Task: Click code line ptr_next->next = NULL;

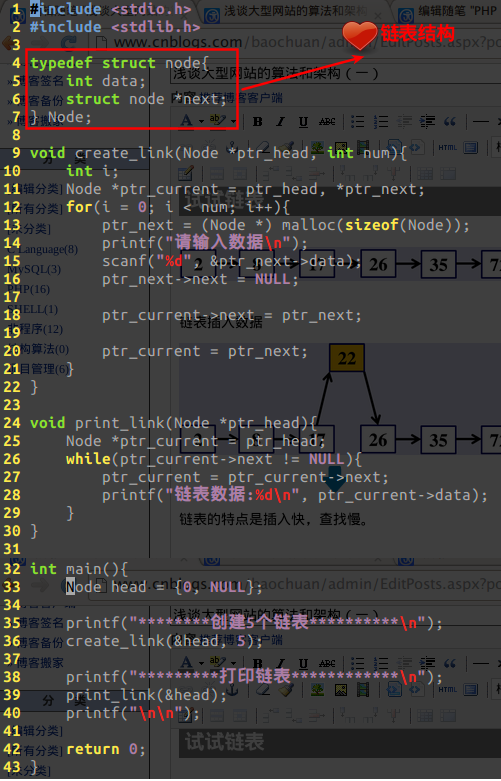Action: 200,279
